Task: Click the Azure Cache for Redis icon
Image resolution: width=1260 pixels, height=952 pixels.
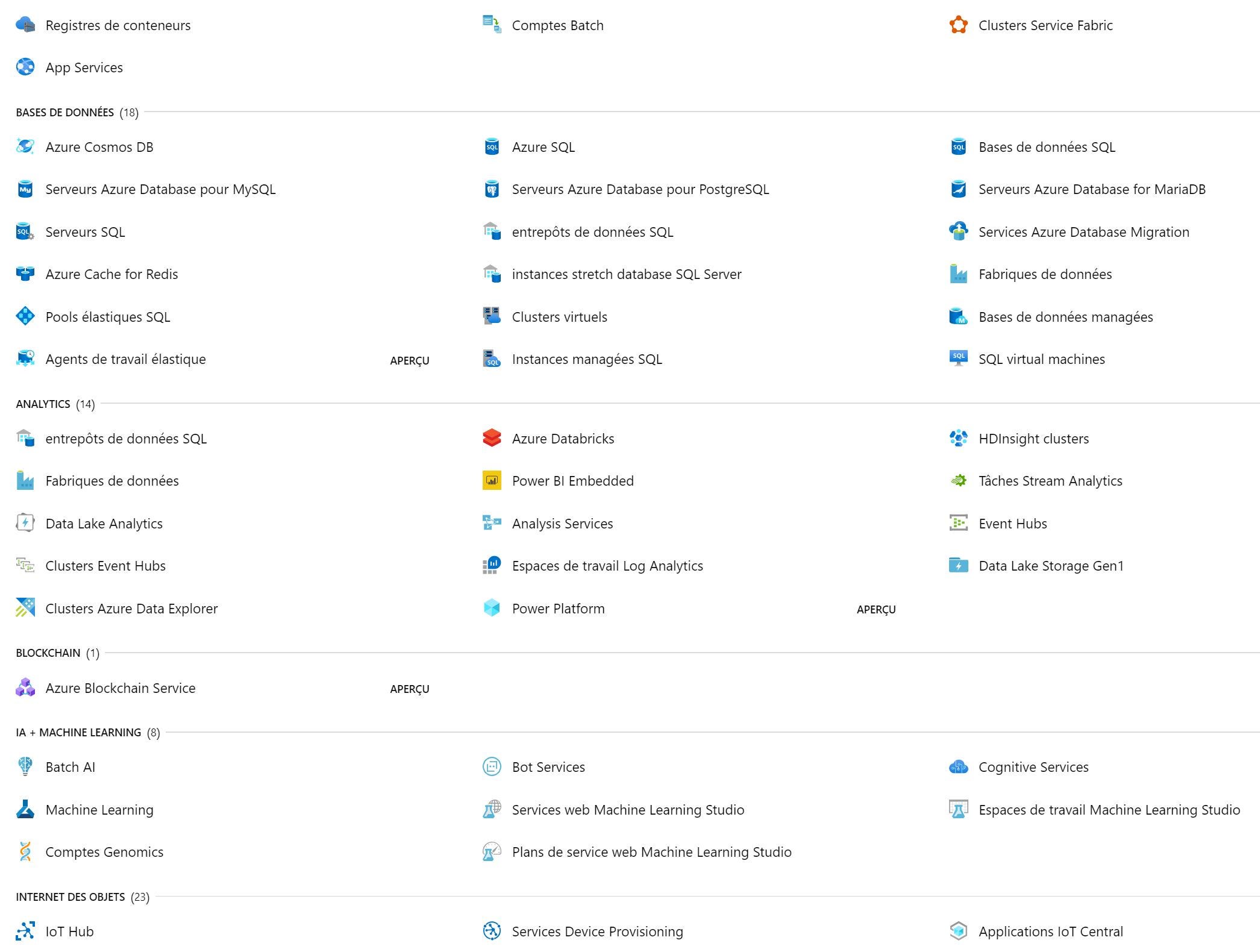Action: pyautogui.click(x=25, y=274)
